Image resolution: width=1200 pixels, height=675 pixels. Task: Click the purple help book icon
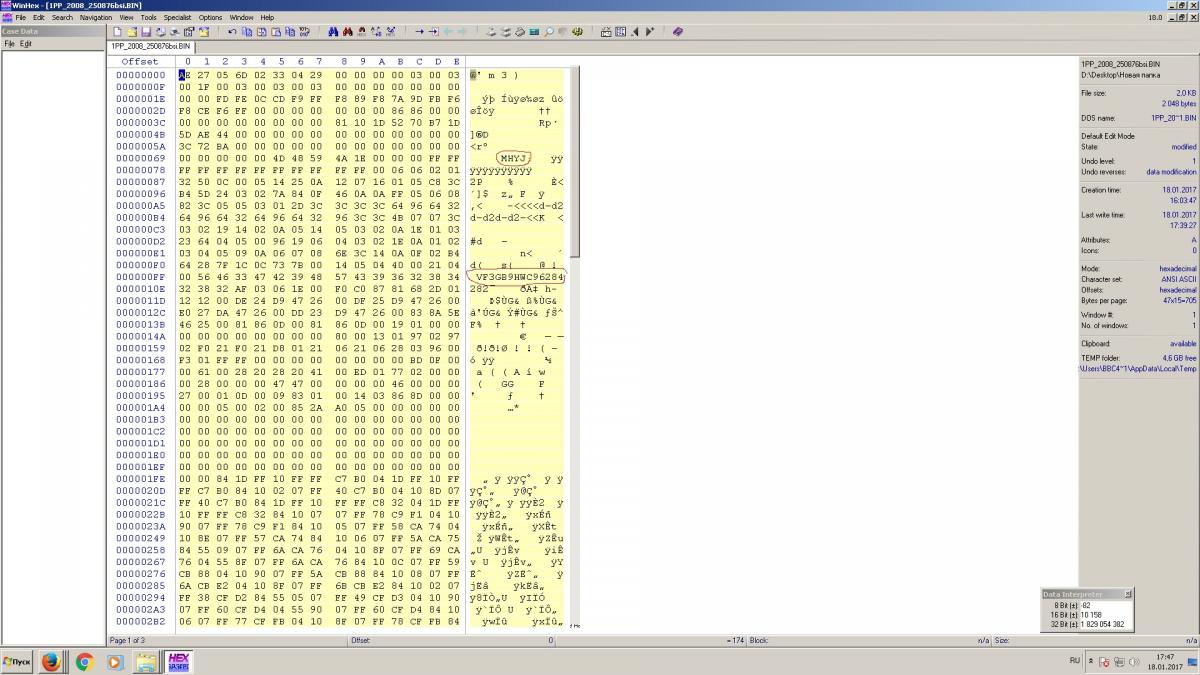(x=678, y=32)
